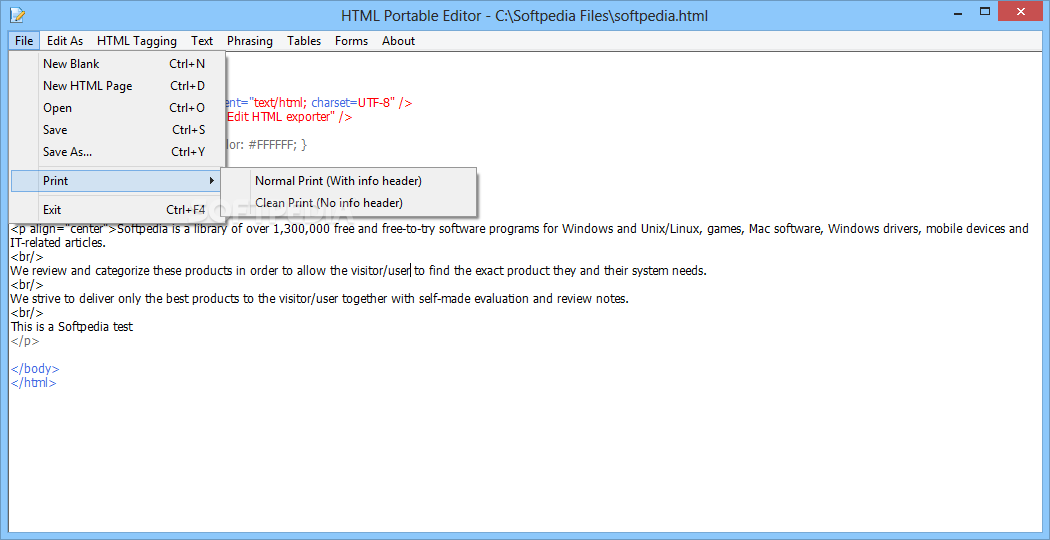The height and width of the screenshot is (540, 1050).
Task: Open the Forms menu
Action: (x=352, y=41)
